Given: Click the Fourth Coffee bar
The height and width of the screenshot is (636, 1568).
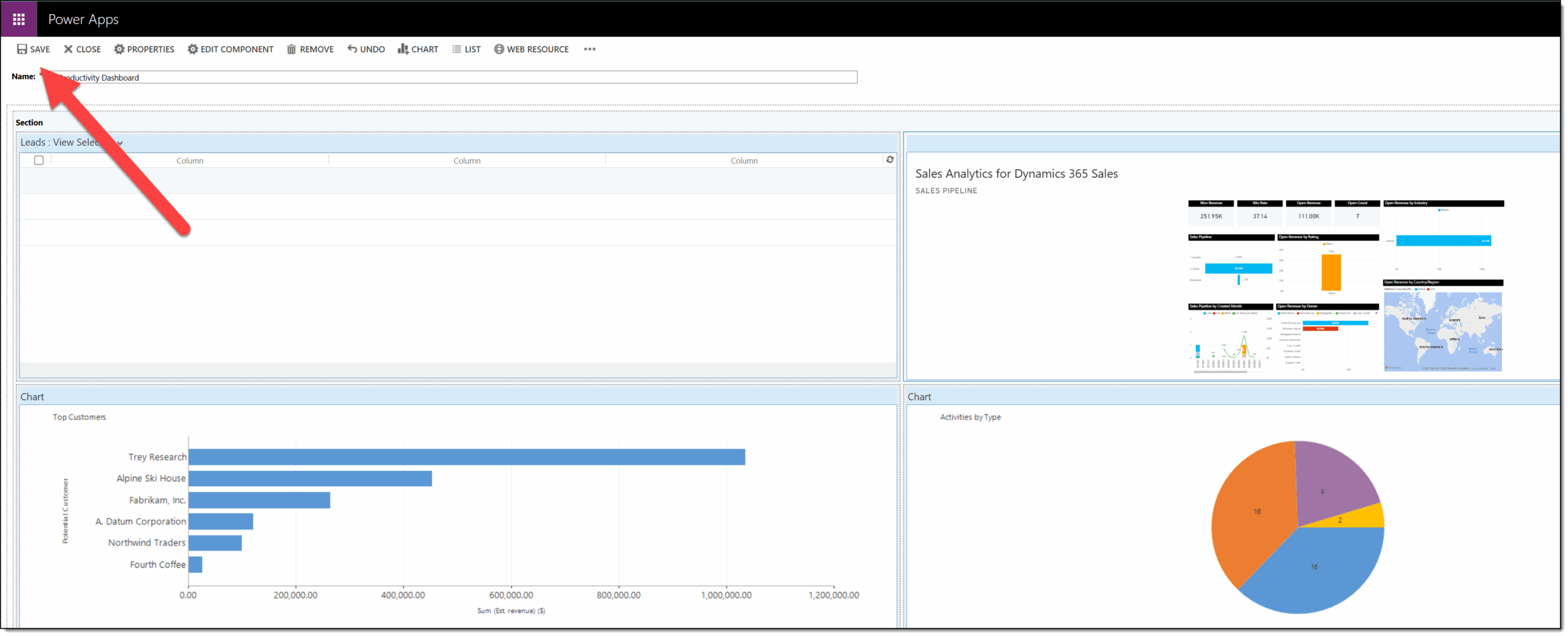Looking at the screenshot, I should 195,564.
